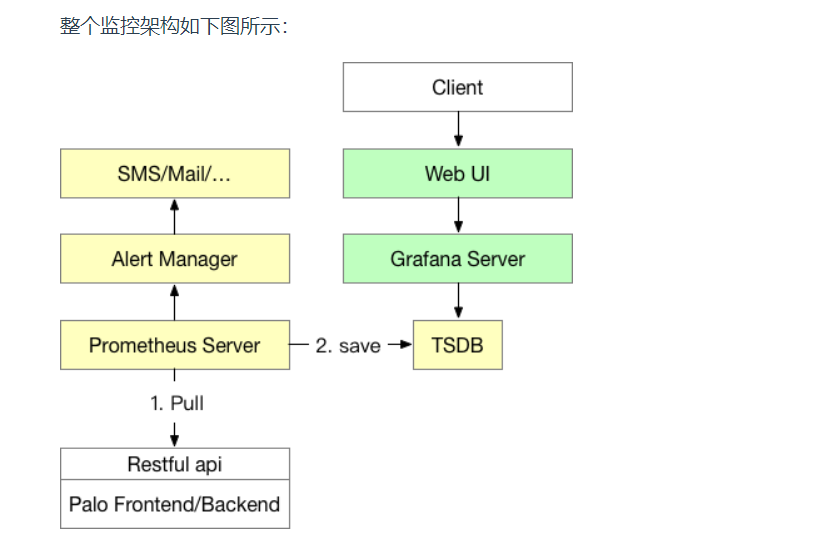Click arrow between Web UI and Grafana Server
The image size is (834, 551).
click(x=458, y=215)
